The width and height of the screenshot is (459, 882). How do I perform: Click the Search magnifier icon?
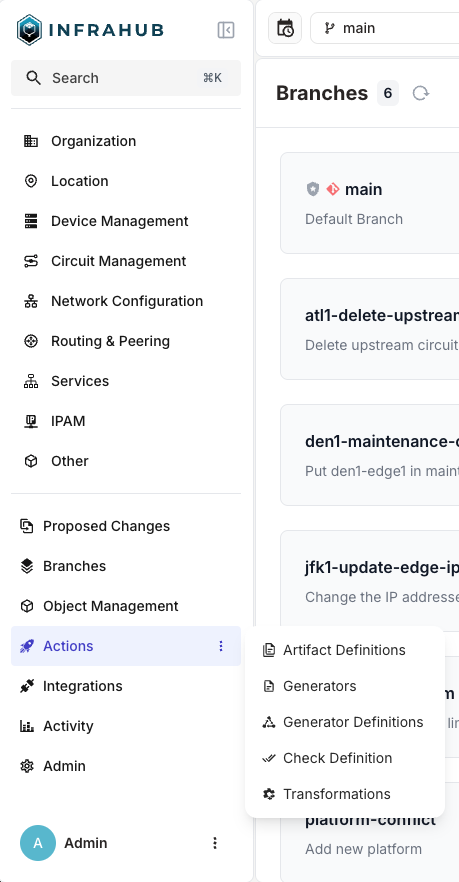[33, 78]
